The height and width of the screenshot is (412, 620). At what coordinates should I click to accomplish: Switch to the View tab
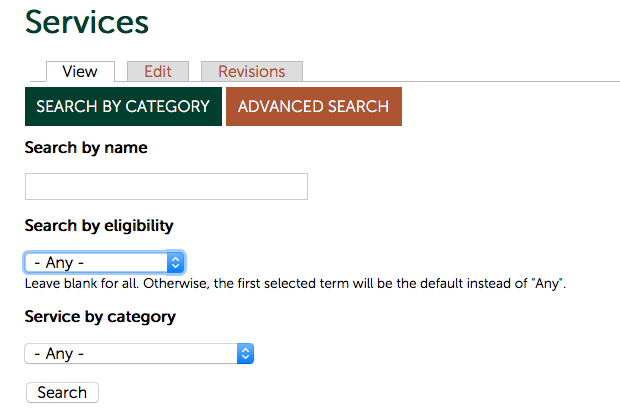[x=80, y=72]
